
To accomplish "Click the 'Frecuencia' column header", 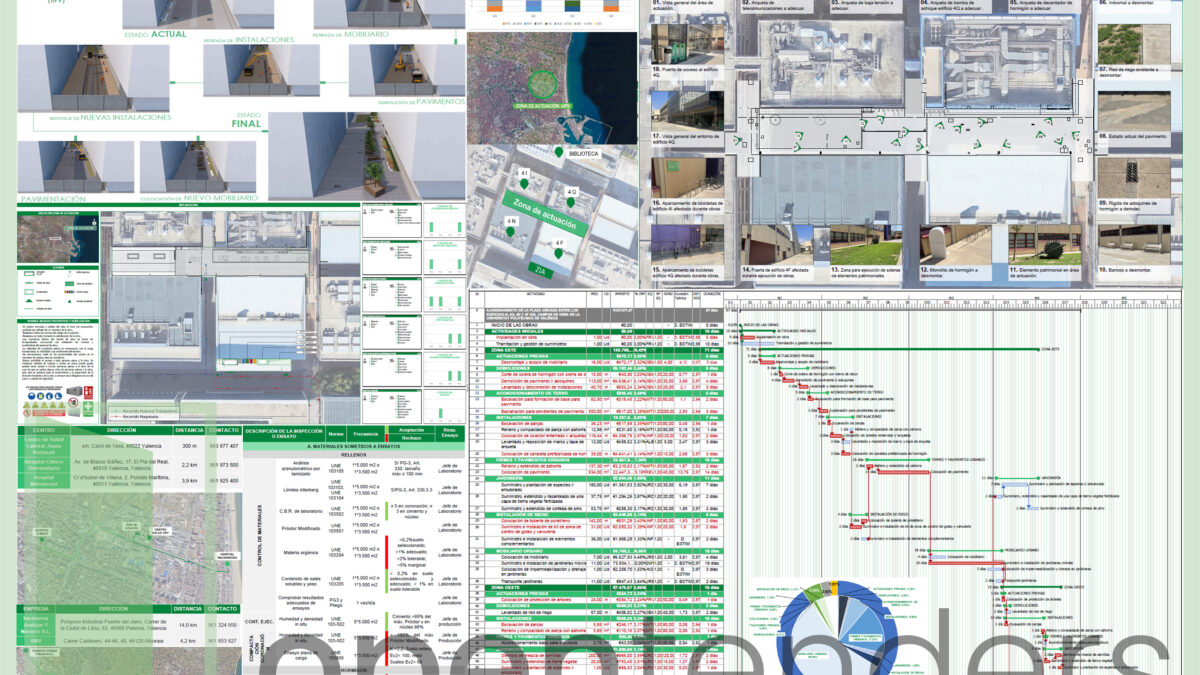I will (x=365, y=433).
